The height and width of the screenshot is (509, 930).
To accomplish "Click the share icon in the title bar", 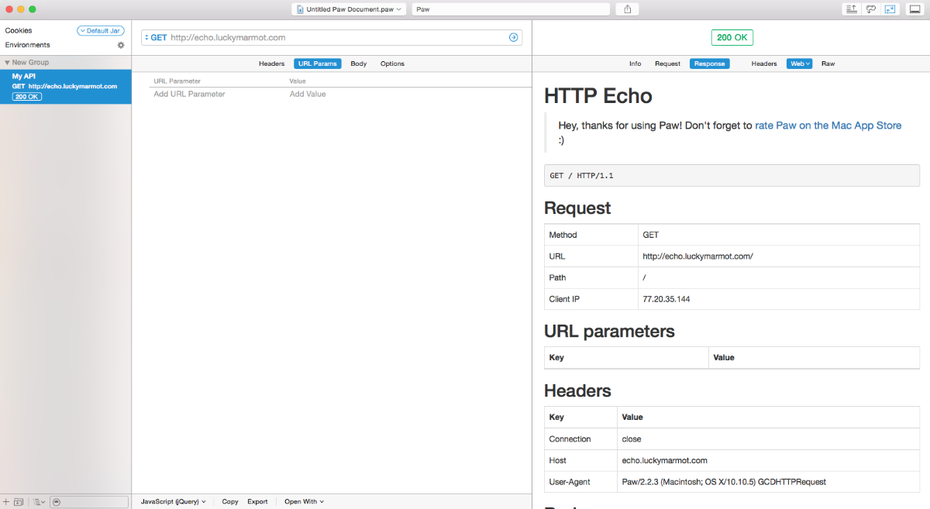I will [627, 9].
